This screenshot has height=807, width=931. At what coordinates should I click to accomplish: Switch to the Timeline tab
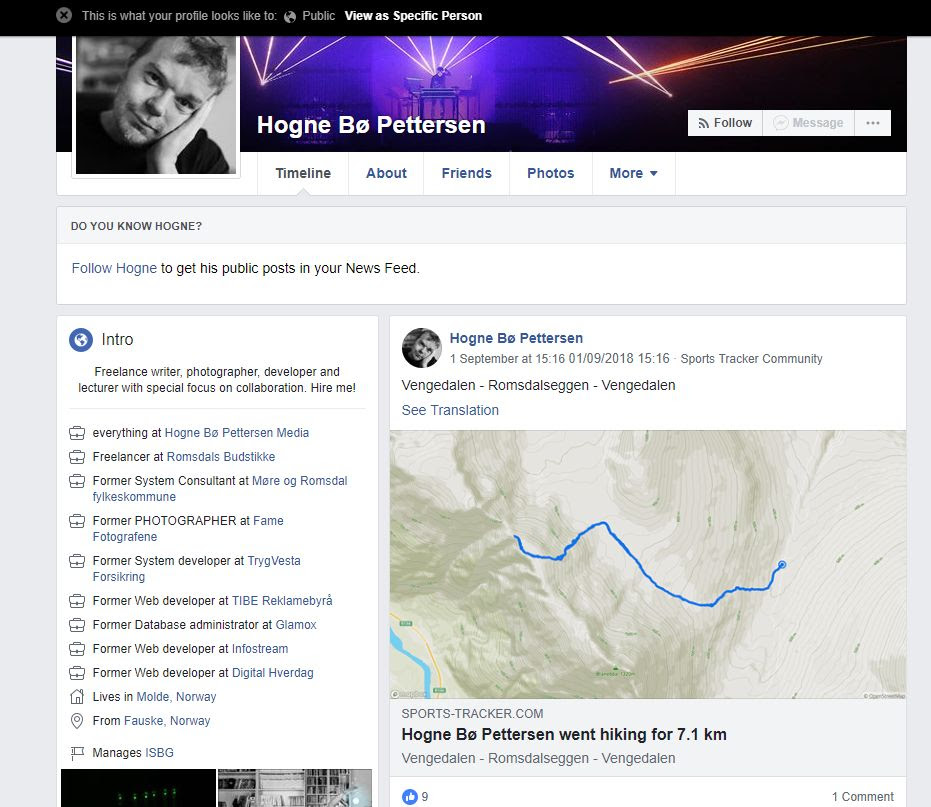coord(303,173)
